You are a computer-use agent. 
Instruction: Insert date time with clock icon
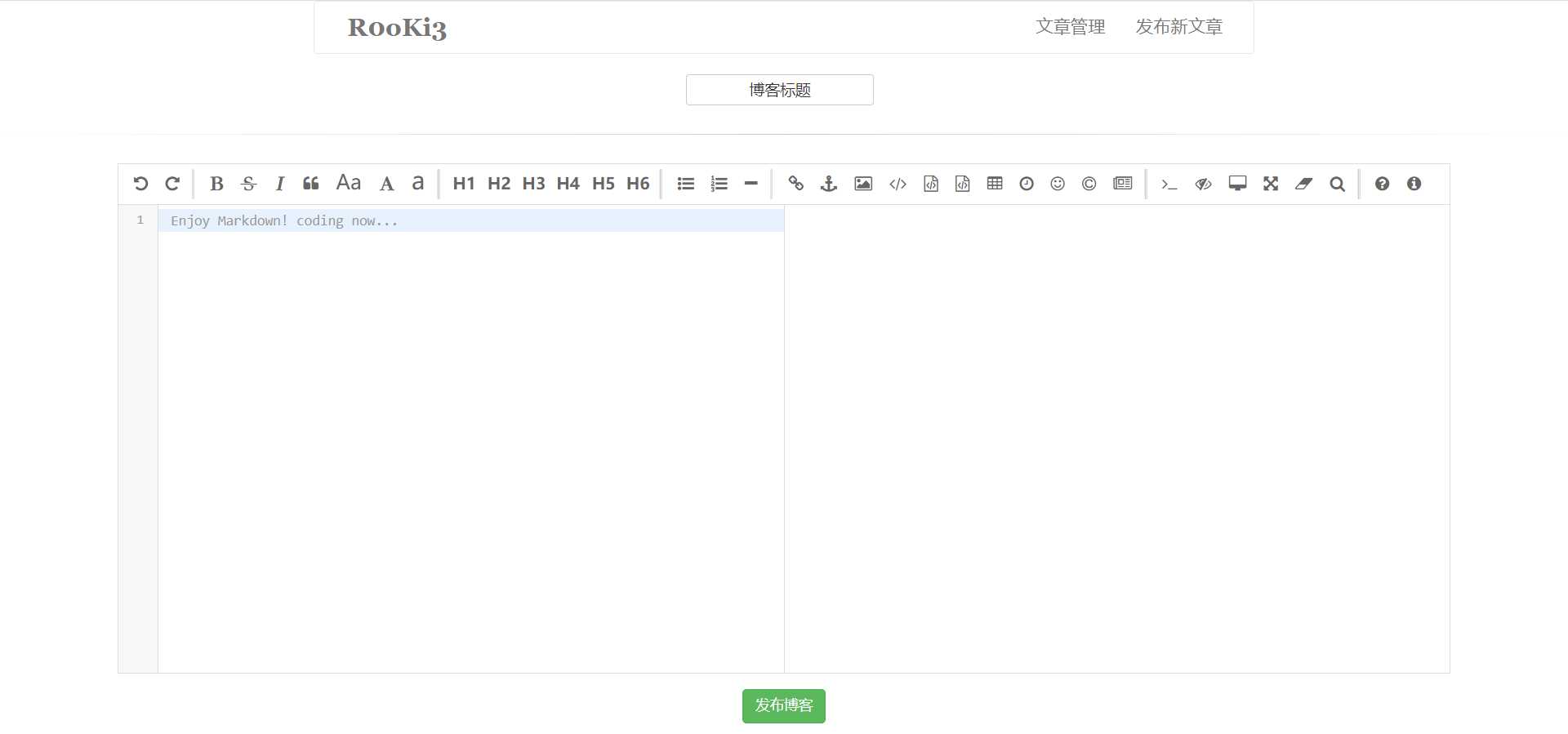click(1027, 184)
